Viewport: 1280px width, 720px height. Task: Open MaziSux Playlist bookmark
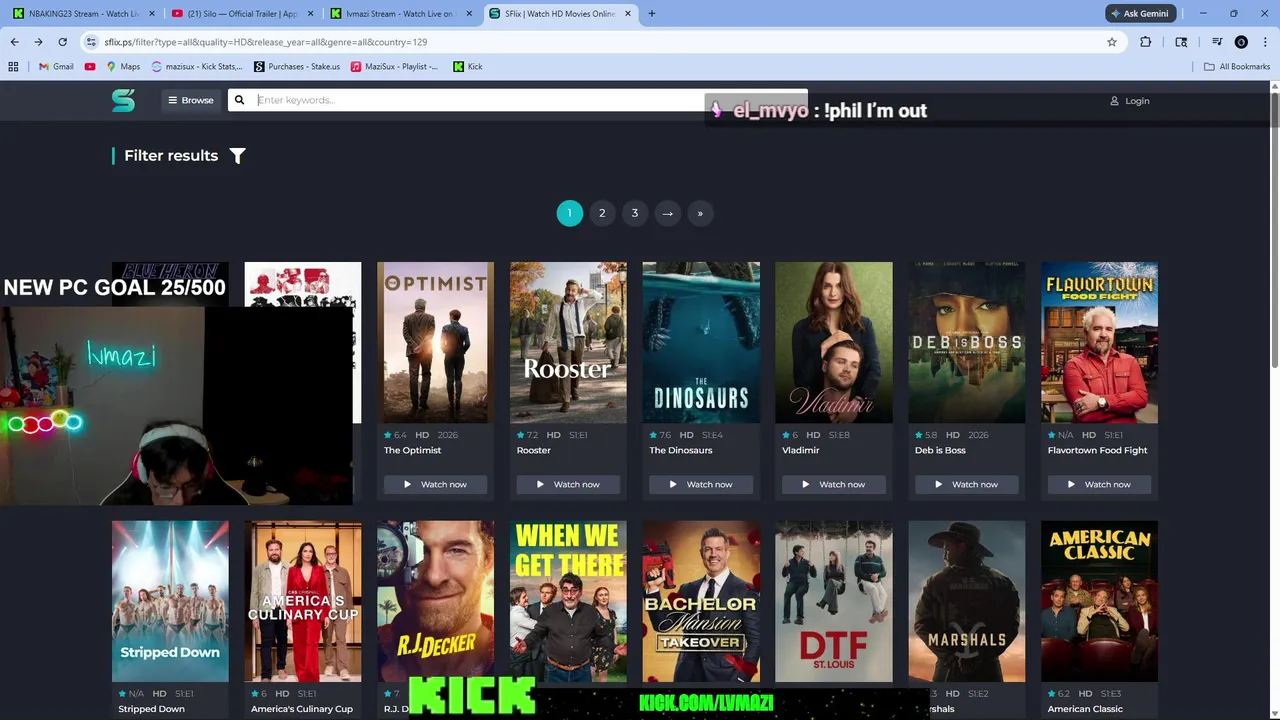(394, 67)
